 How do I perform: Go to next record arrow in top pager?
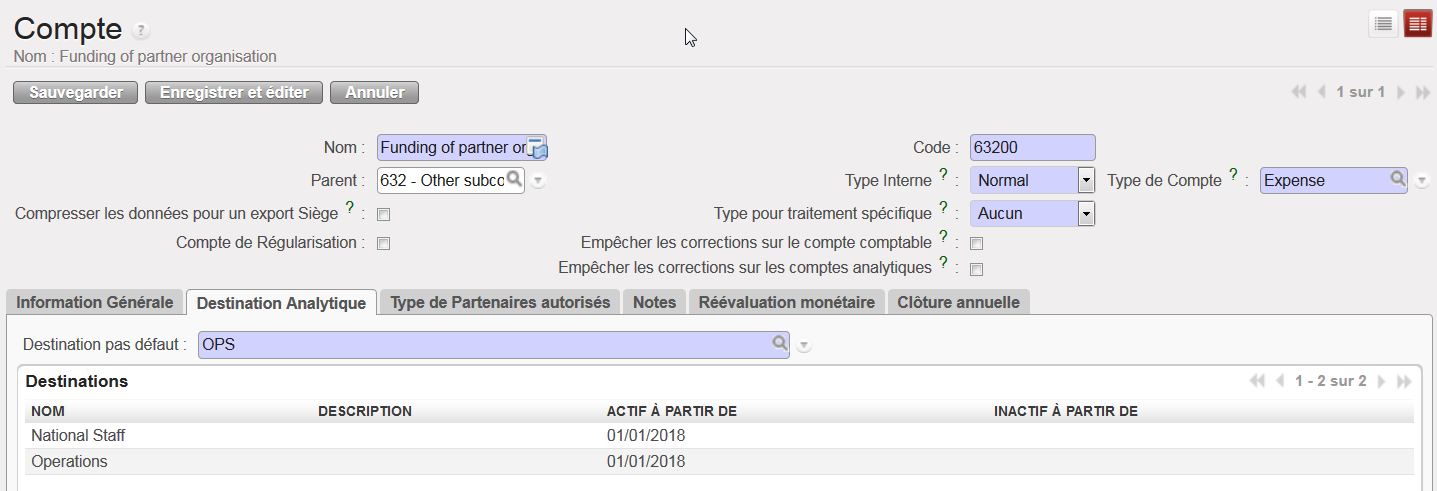tap(1401, 92)
